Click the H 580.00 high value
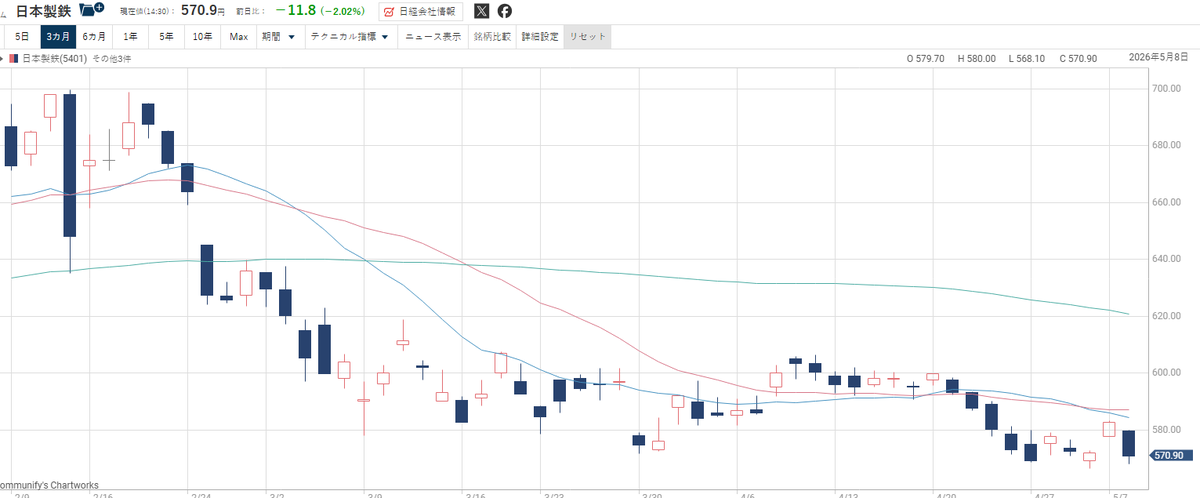Screen dimensions: 1200x498 [x=977, y=59]
